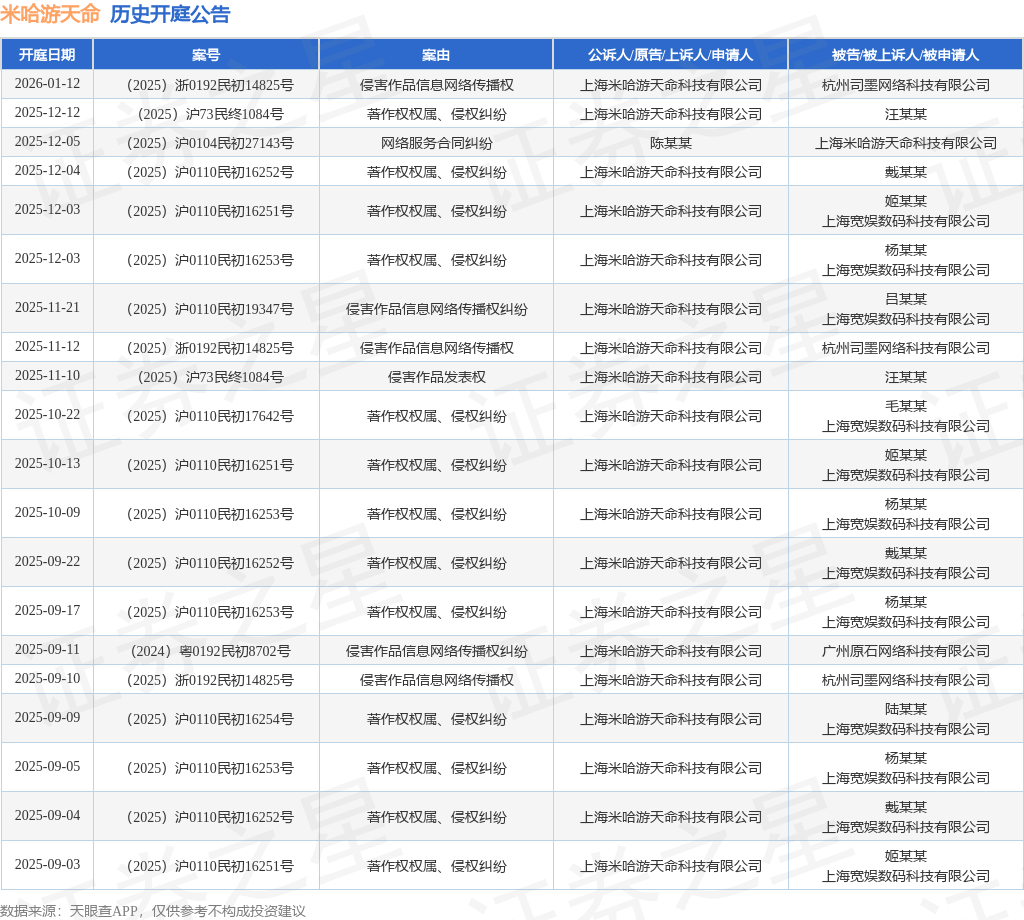The height and width of the screenshot is (920, 1024).
Task: Open case number (2024)粤0192民初8702号
Action: pyautogui.click(x=206, y=651)
